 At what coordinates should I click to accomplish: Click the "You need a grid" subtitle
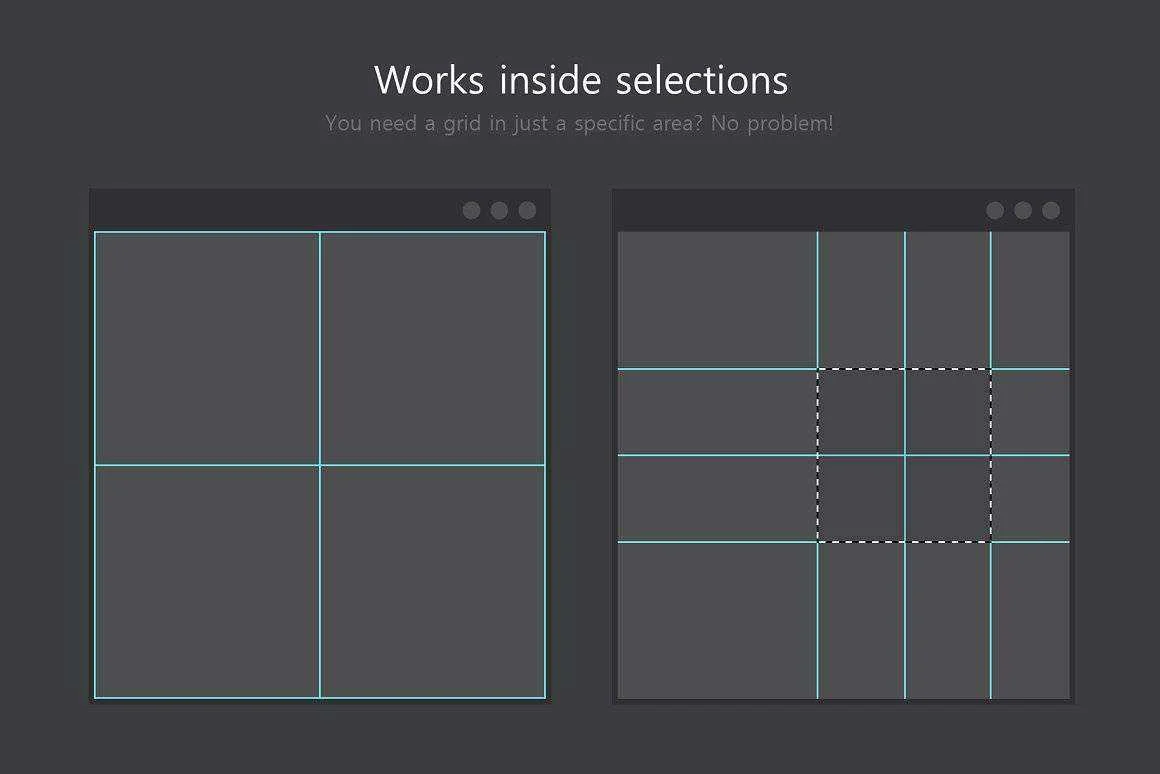click(x=579, y=124)
